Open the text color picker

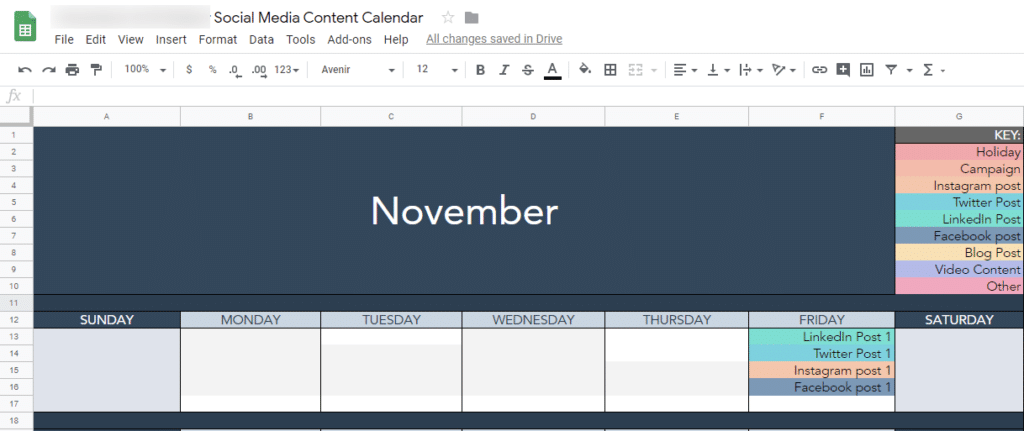click(x=552, y=70)
